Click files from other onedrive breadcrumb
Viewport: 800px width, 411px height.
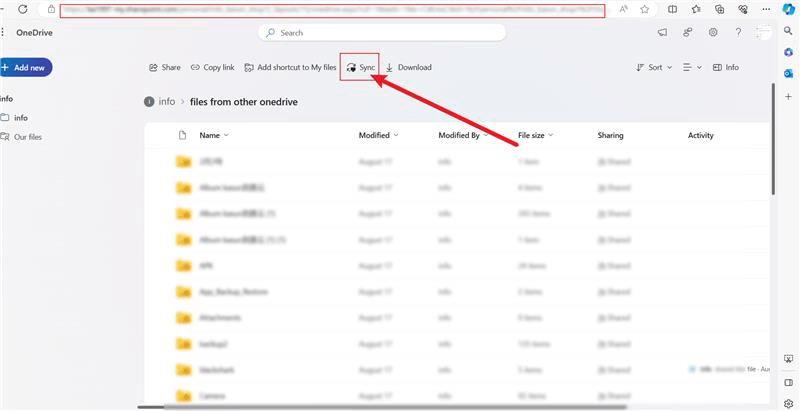click(244, 102)
